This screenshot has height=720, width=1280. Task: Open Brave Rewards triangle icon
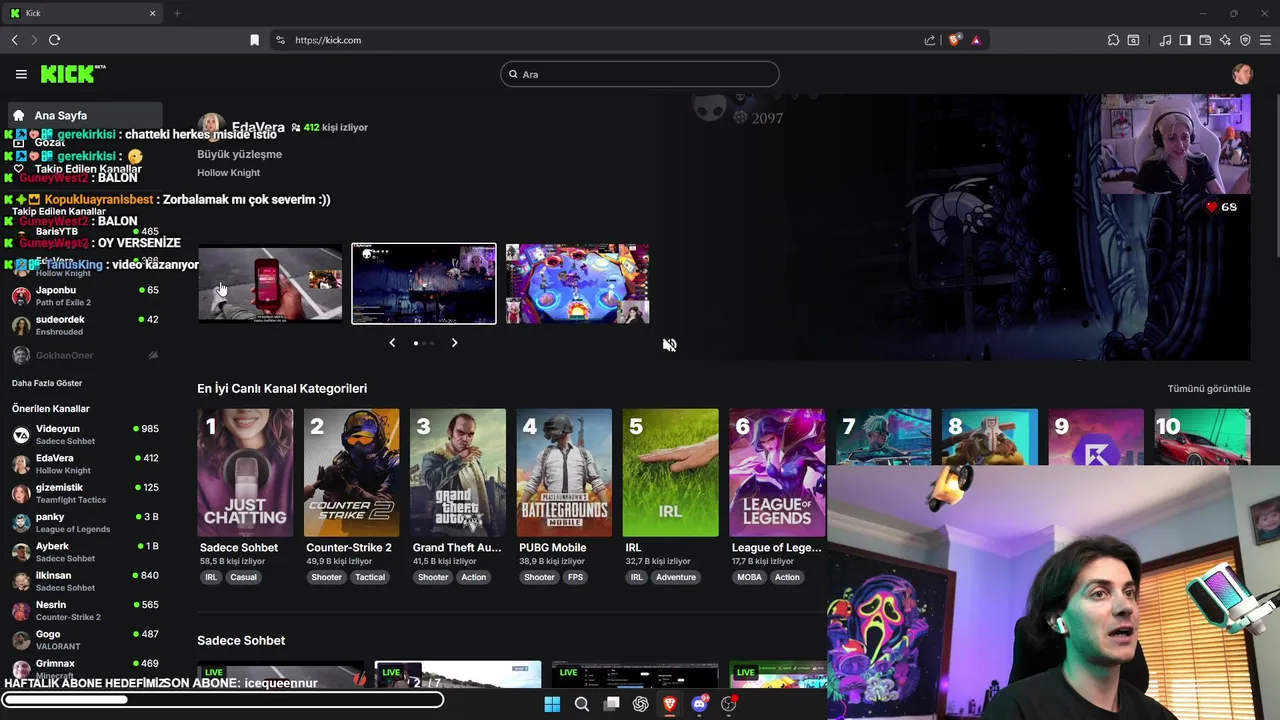(976, 40)
